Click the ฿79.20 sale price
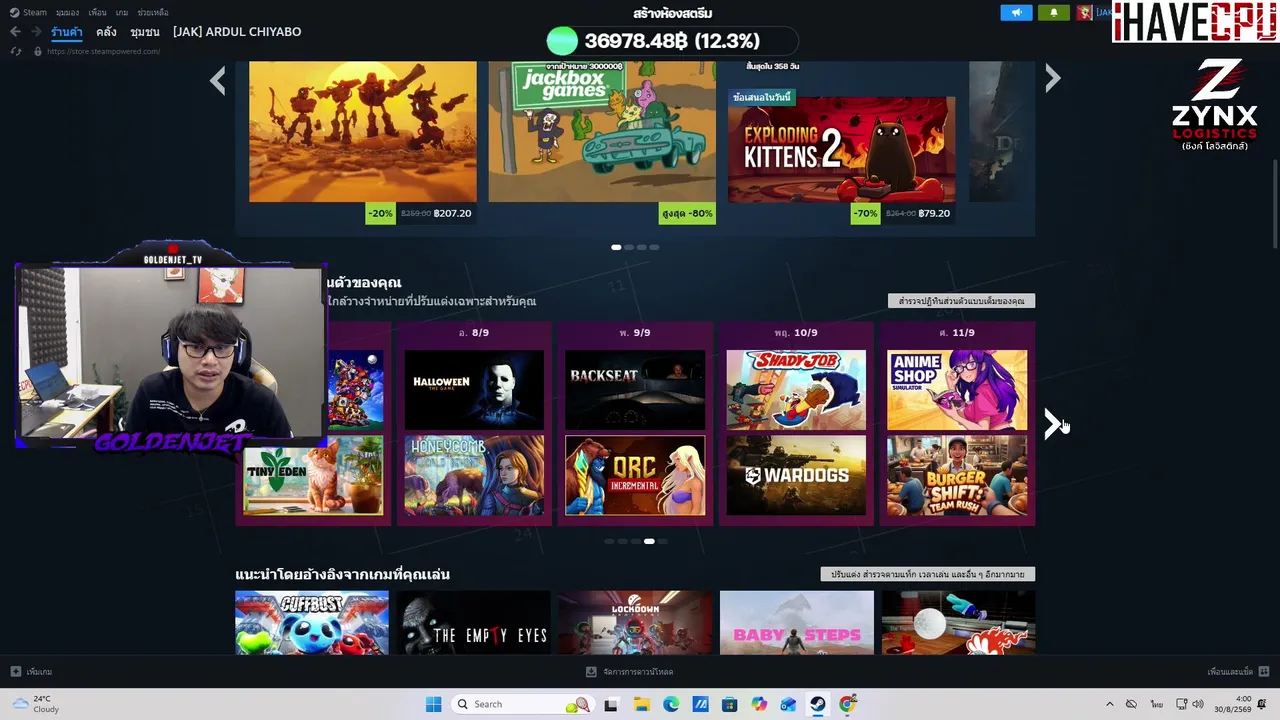The height and width of the screenshot is (720, 1280). tap(932, 213)
